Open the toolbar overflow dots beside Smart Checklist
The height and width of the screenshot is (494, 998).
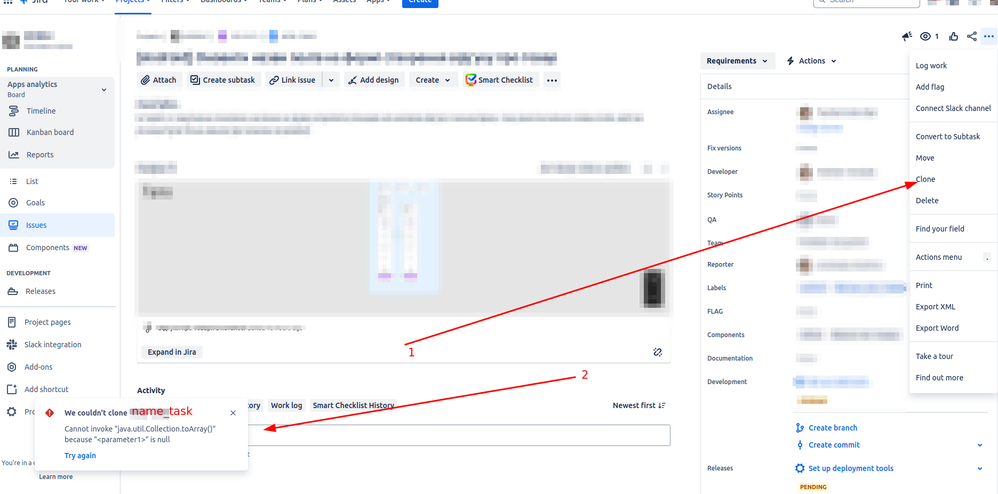click(552, 80)
